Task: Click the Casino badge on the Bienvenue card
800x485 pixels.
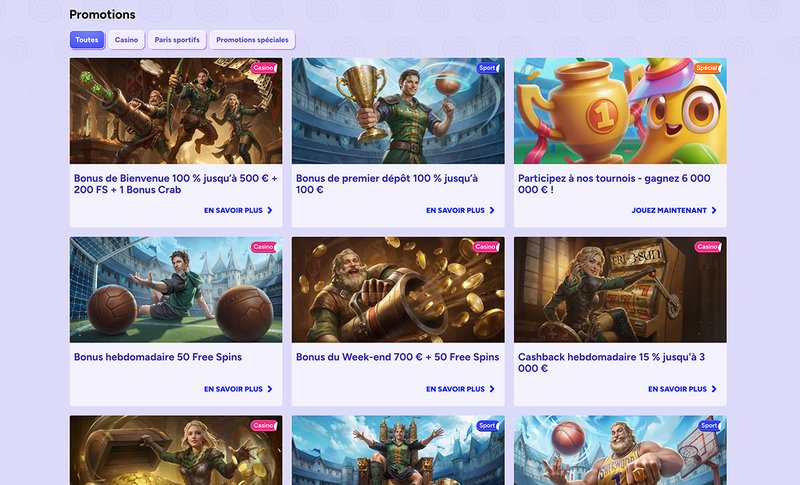Action: pos(263,68)
